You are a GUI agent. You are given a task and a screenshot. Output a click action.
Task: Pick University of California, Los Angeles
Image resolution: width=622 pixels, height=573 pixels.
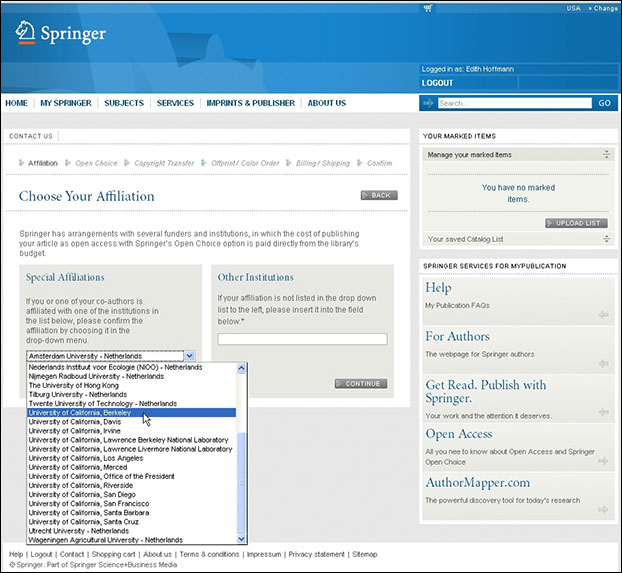click(131, 458)
